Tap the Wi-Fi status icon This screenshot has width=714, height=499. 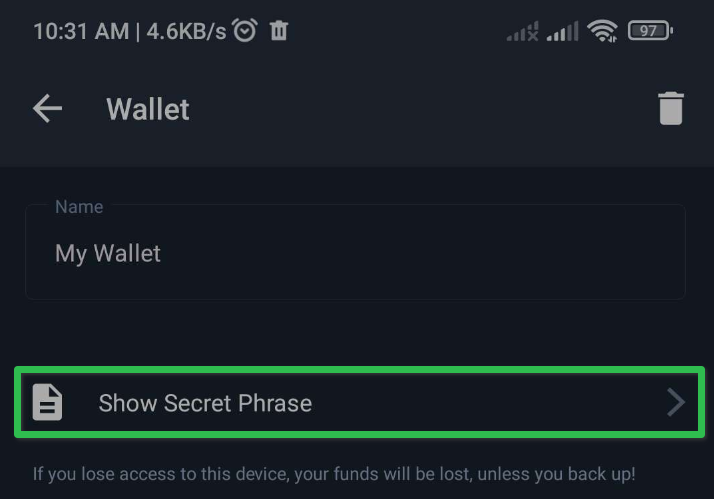[x=602, y=31]
